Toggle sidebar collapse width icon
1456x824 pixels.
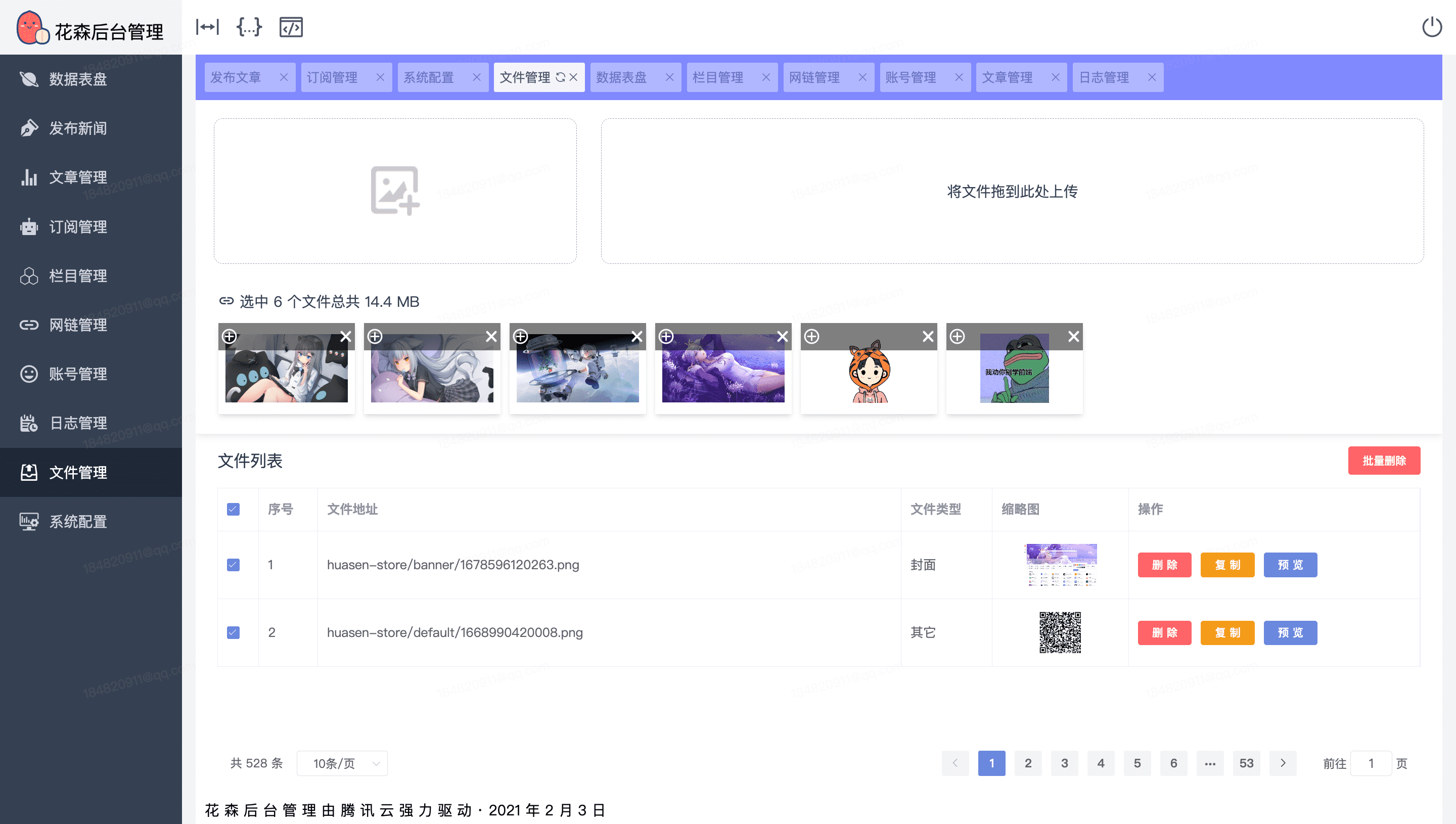(207, 27)
